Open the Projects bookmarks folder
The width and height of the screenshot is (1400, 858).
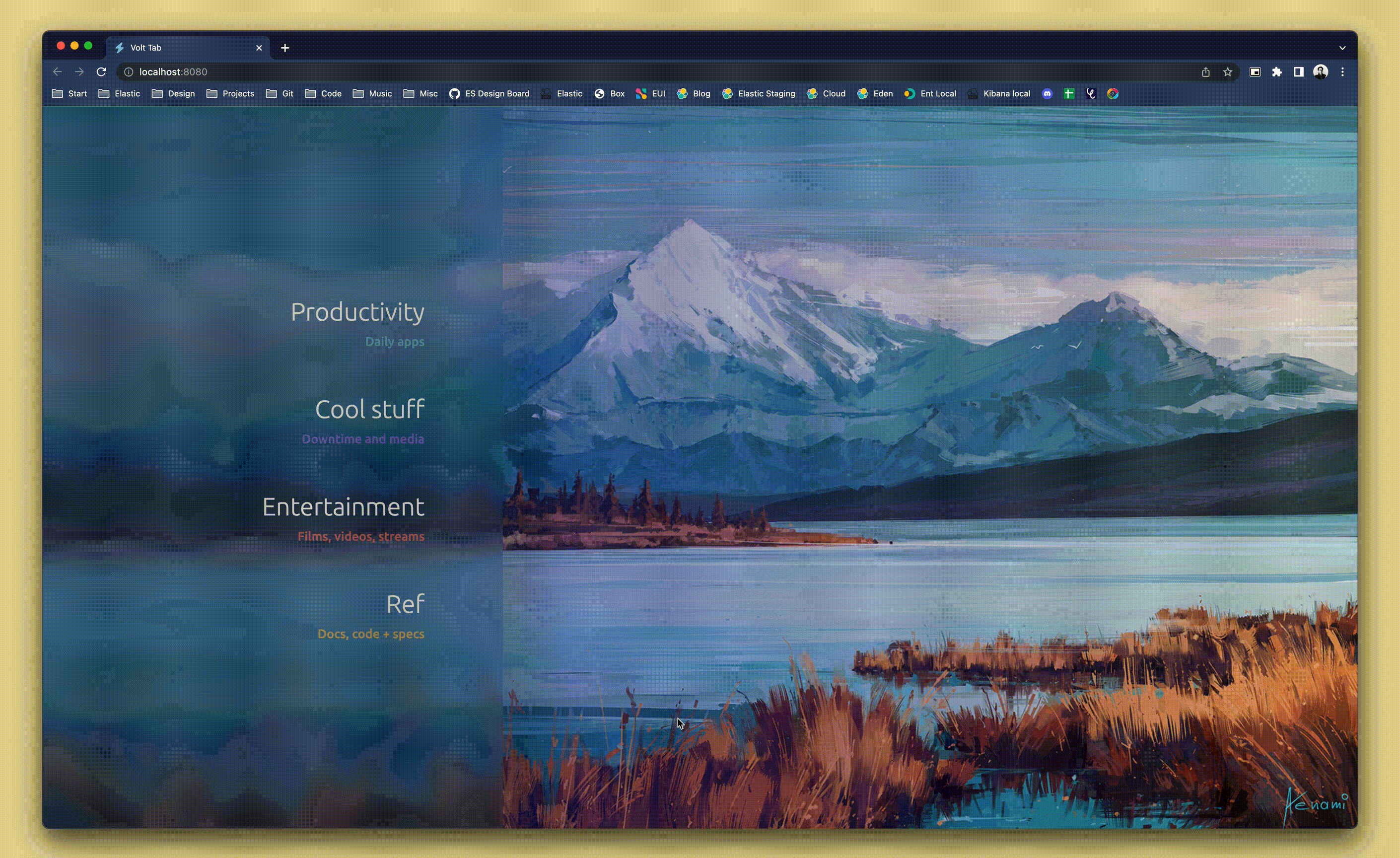point(230,94)
